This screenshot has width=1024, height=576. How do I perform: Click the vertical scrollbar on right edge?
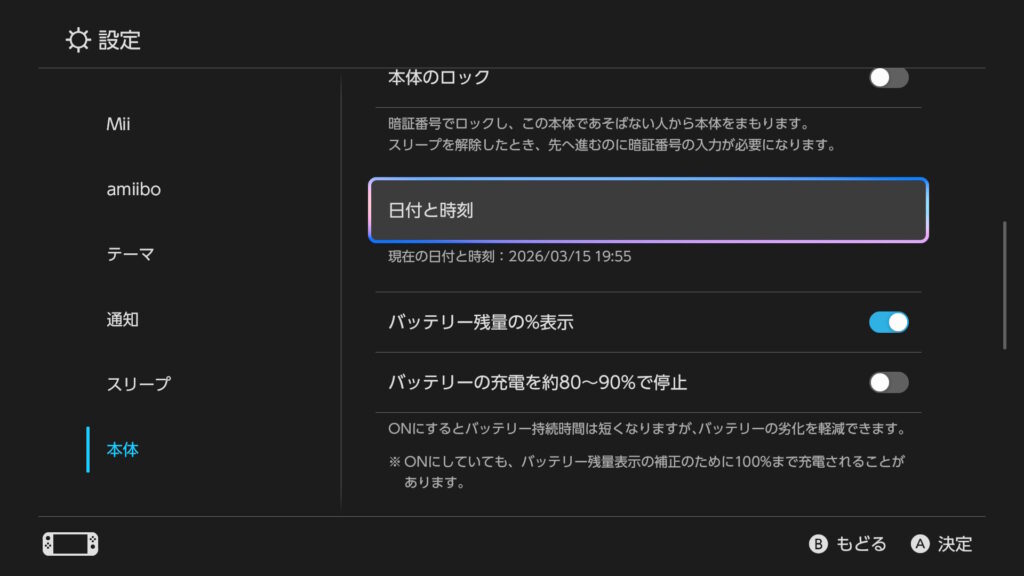click(x=1005, y=285)
